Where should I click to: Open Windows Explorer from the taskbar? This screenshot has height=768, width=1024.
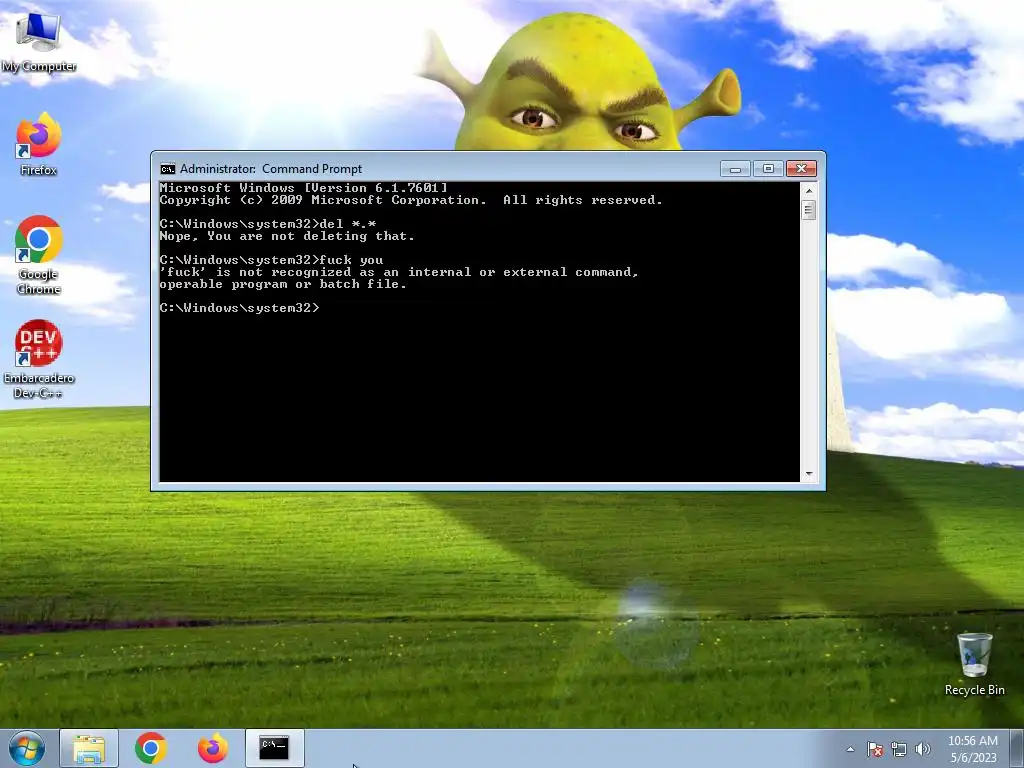point(89,748)
